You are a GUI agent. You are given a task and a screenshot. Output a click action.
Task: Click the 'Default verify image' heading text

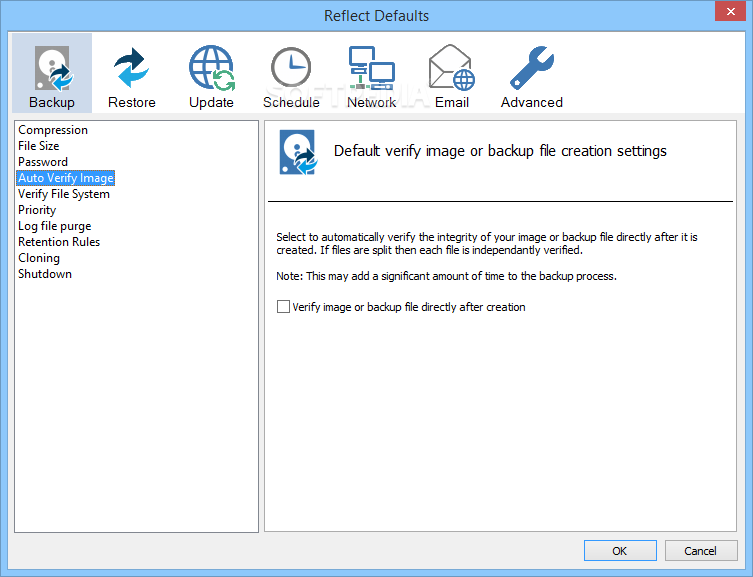coord(500,151)
